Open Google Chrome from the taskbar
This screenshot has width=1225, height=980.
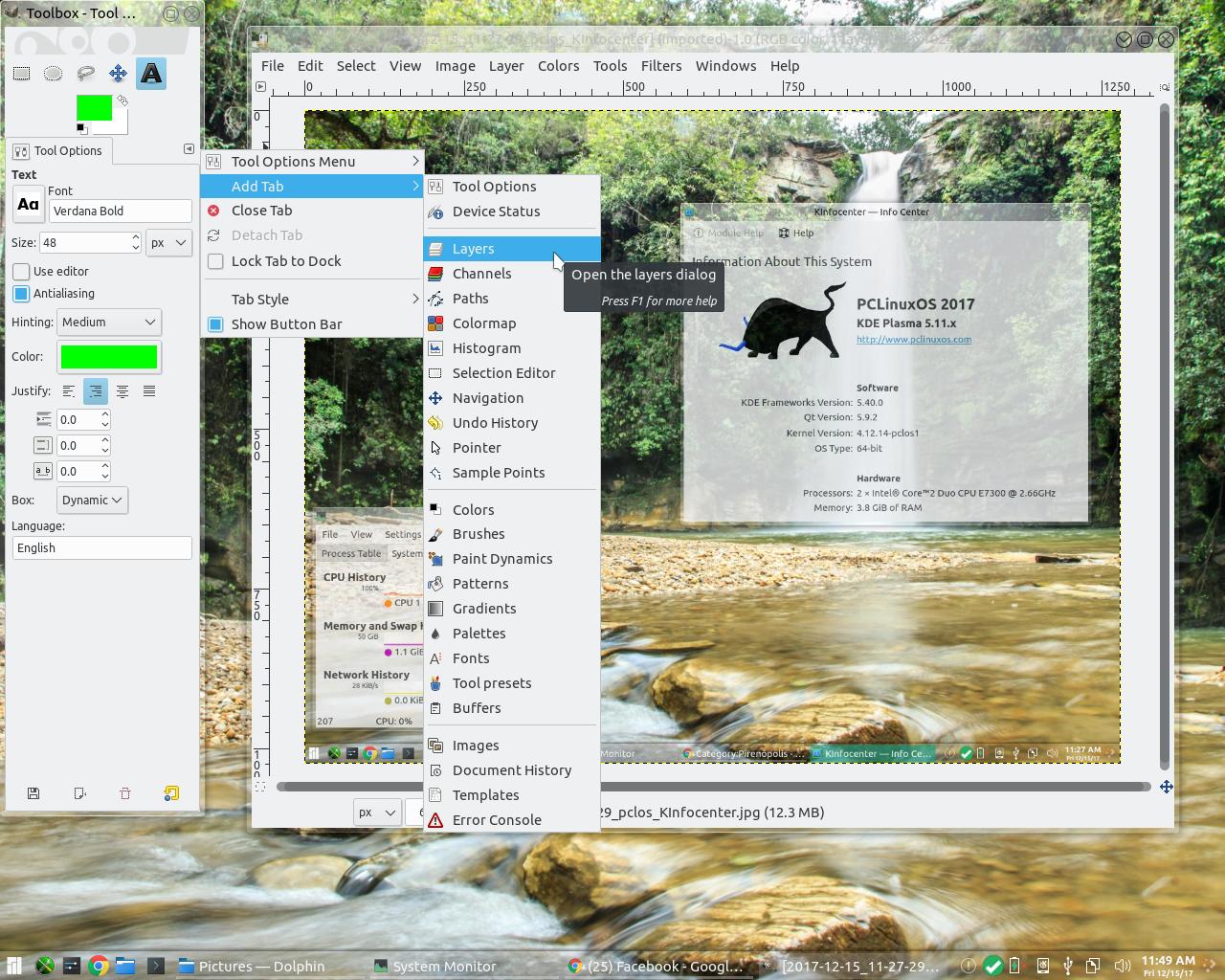coord(99,966)
